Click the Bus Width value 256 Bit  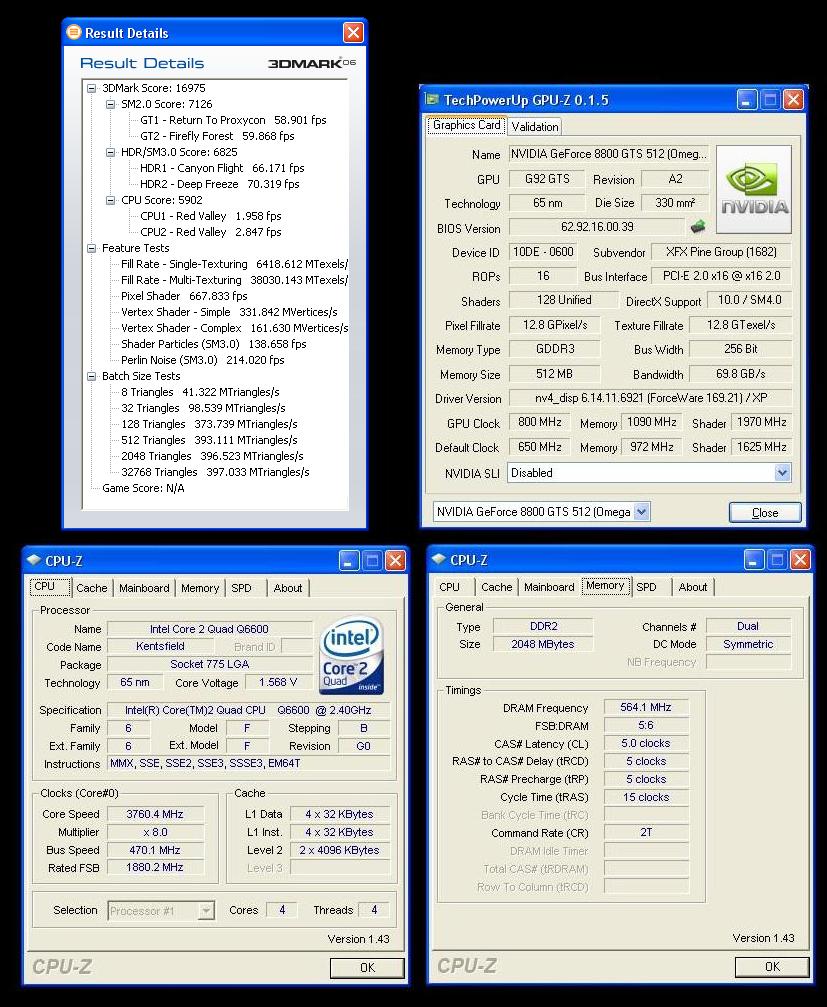click(x=740, y=349)
